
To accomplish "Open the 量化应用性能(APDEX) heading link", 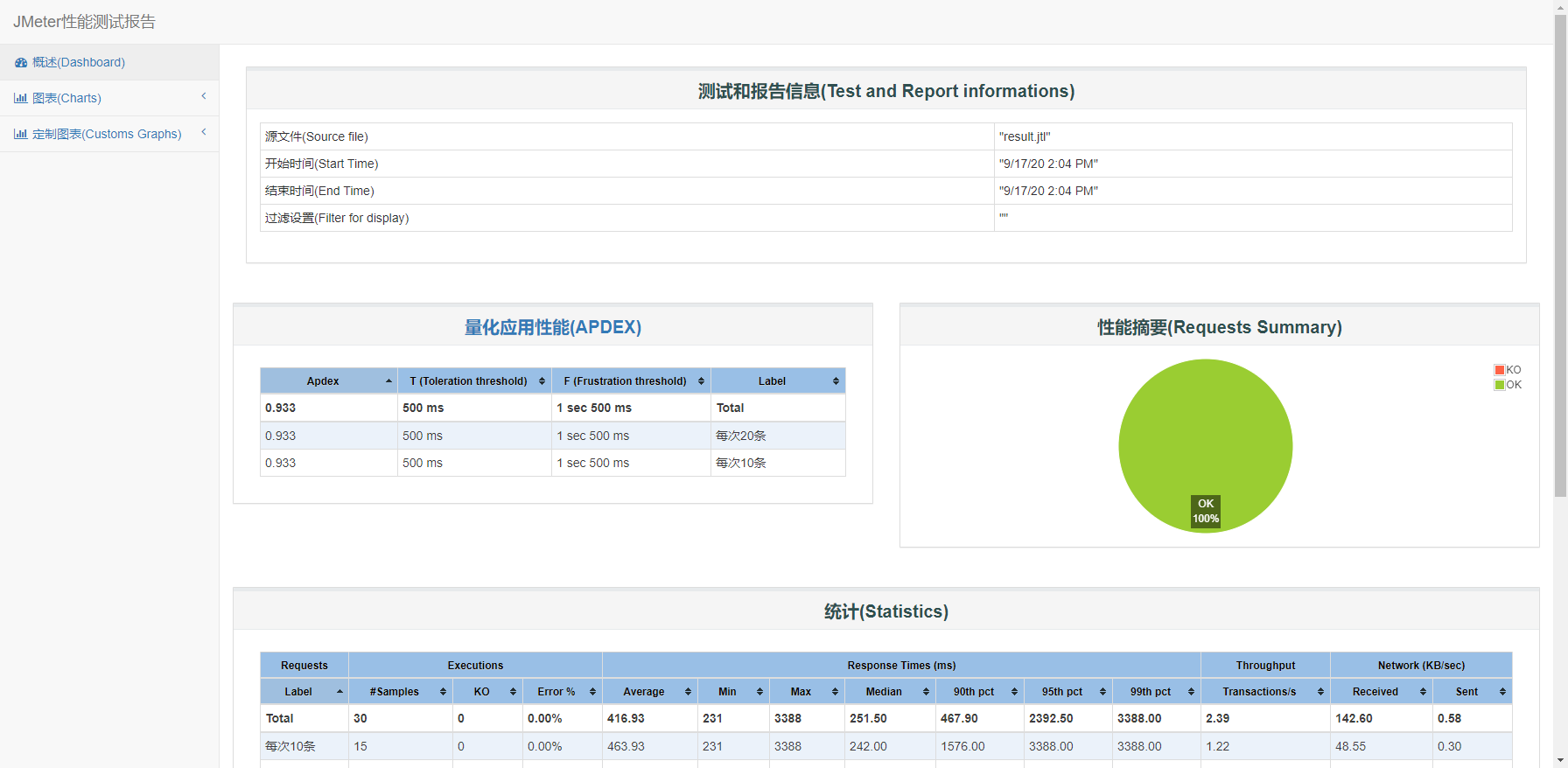I will (x=553, y=327).
